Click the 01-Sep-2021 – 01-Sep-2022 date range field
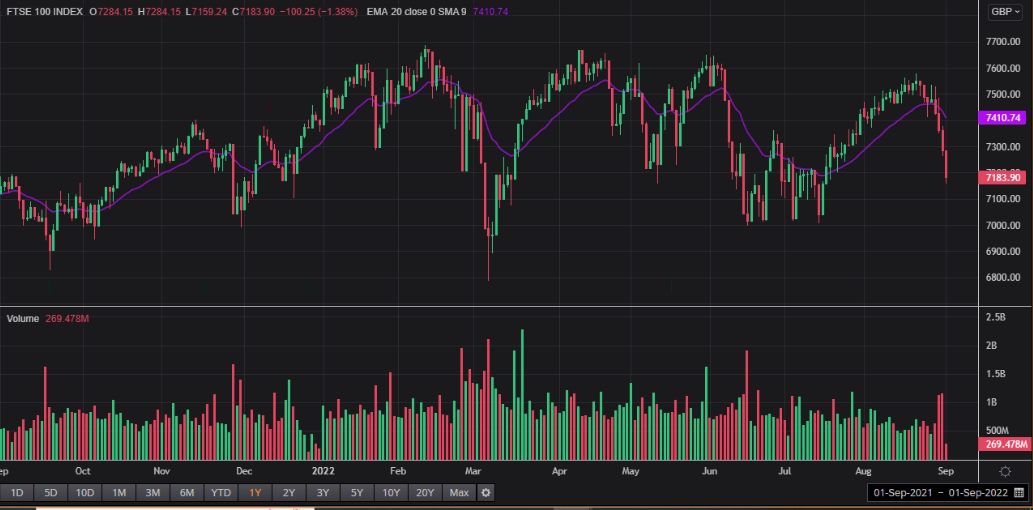 point(947,493)
